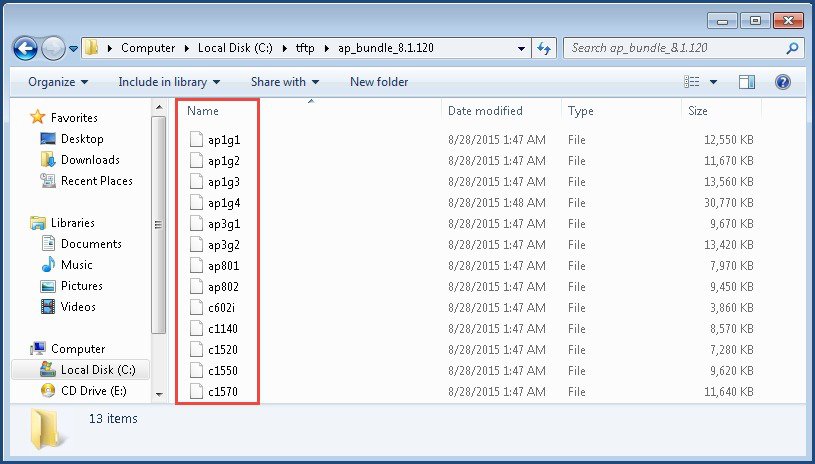
Task: Select tftp in the address breadcrumb
Action: point(305,48)
